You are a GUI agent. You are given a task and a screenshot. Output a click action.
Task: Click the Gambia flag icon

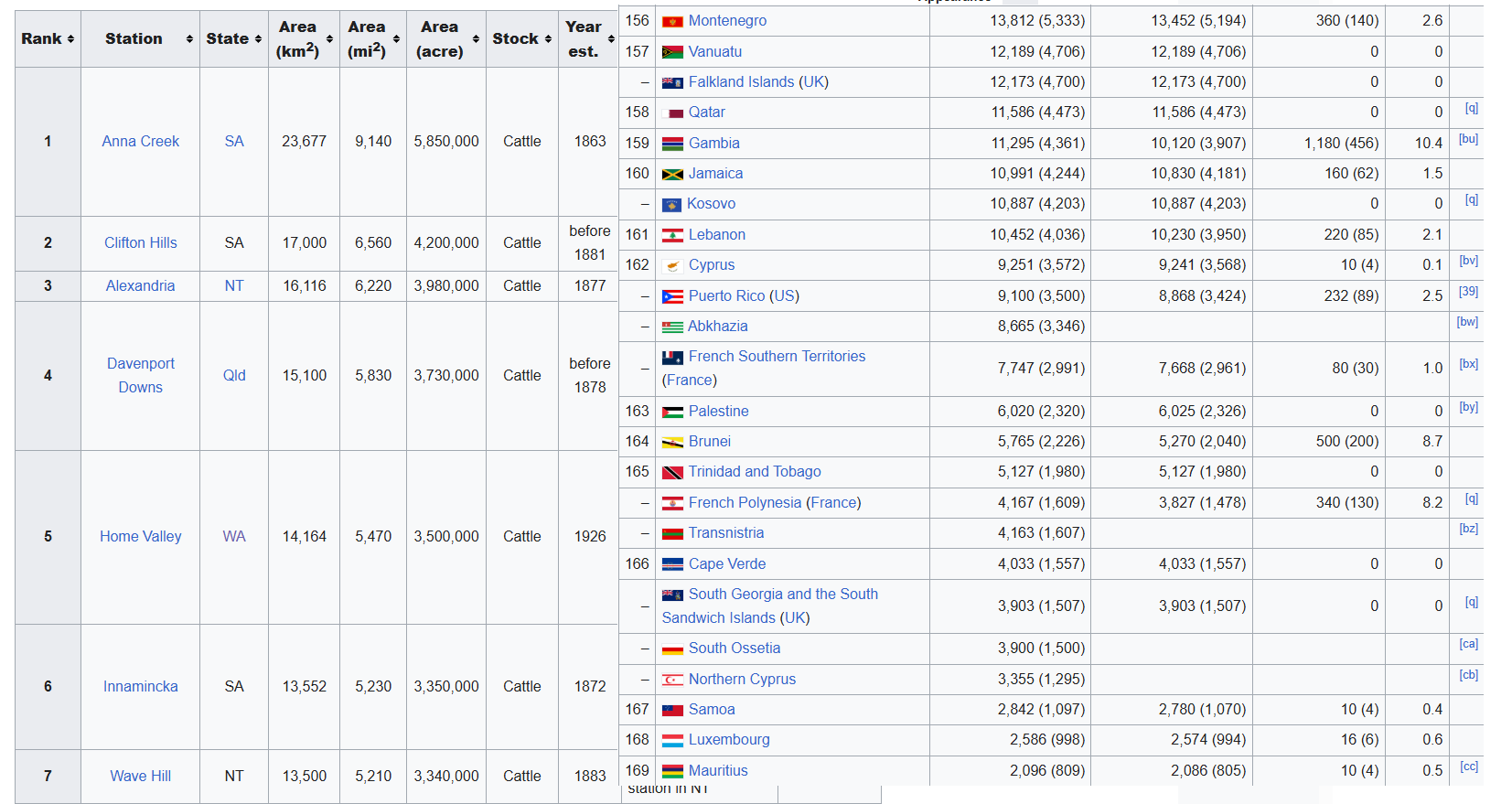tap(672, 144)
